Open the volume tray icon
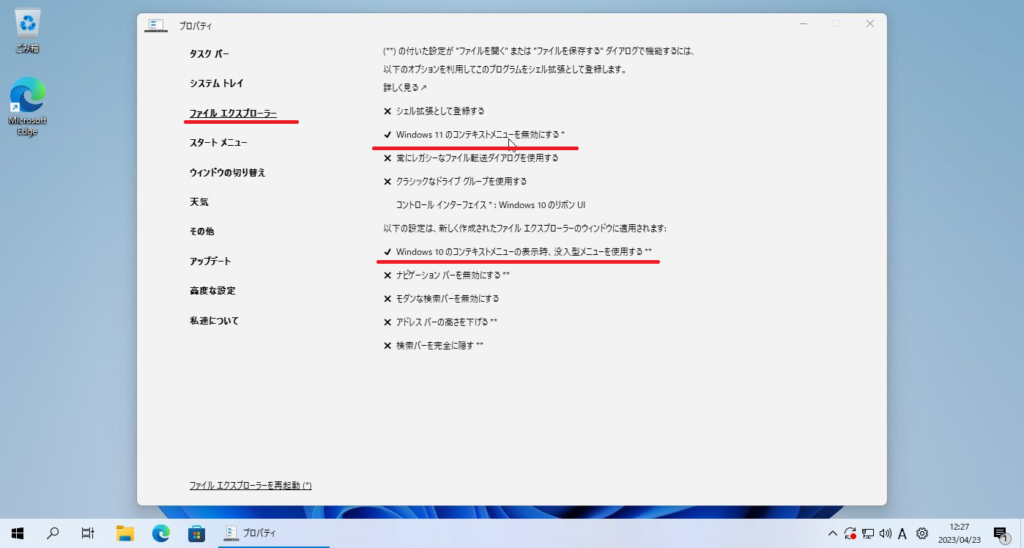 point(885,534)
